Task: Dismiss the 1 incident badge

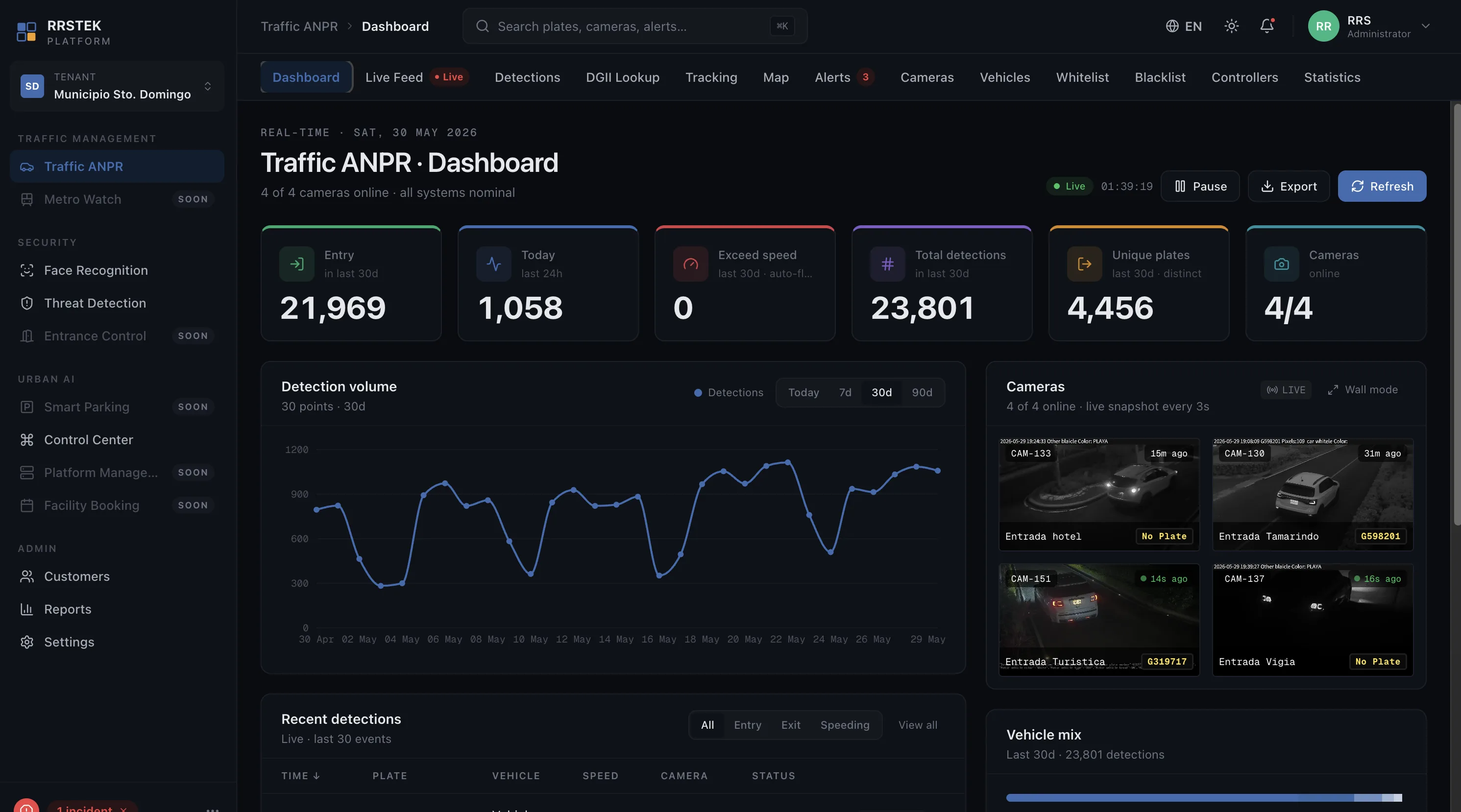Action: click(123, 809)
